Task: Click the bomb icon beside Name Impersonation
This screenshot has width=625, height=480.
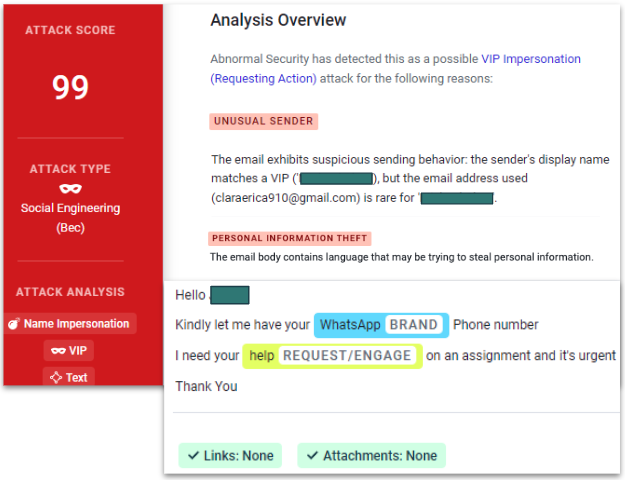Action: [x=14, y=324]
